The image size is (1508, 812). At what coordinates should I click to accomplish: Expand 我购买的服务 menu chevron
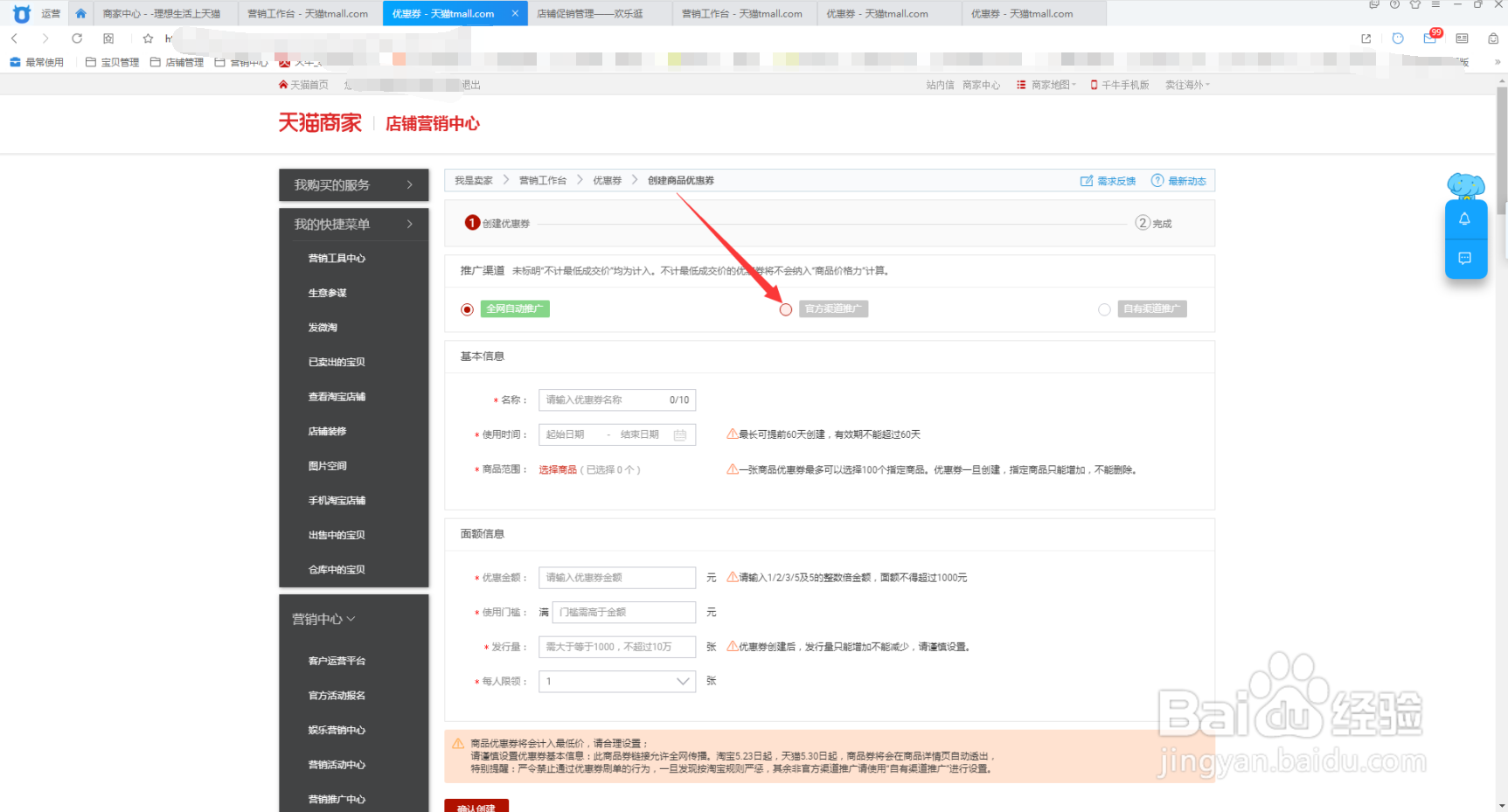click(410, 184)
